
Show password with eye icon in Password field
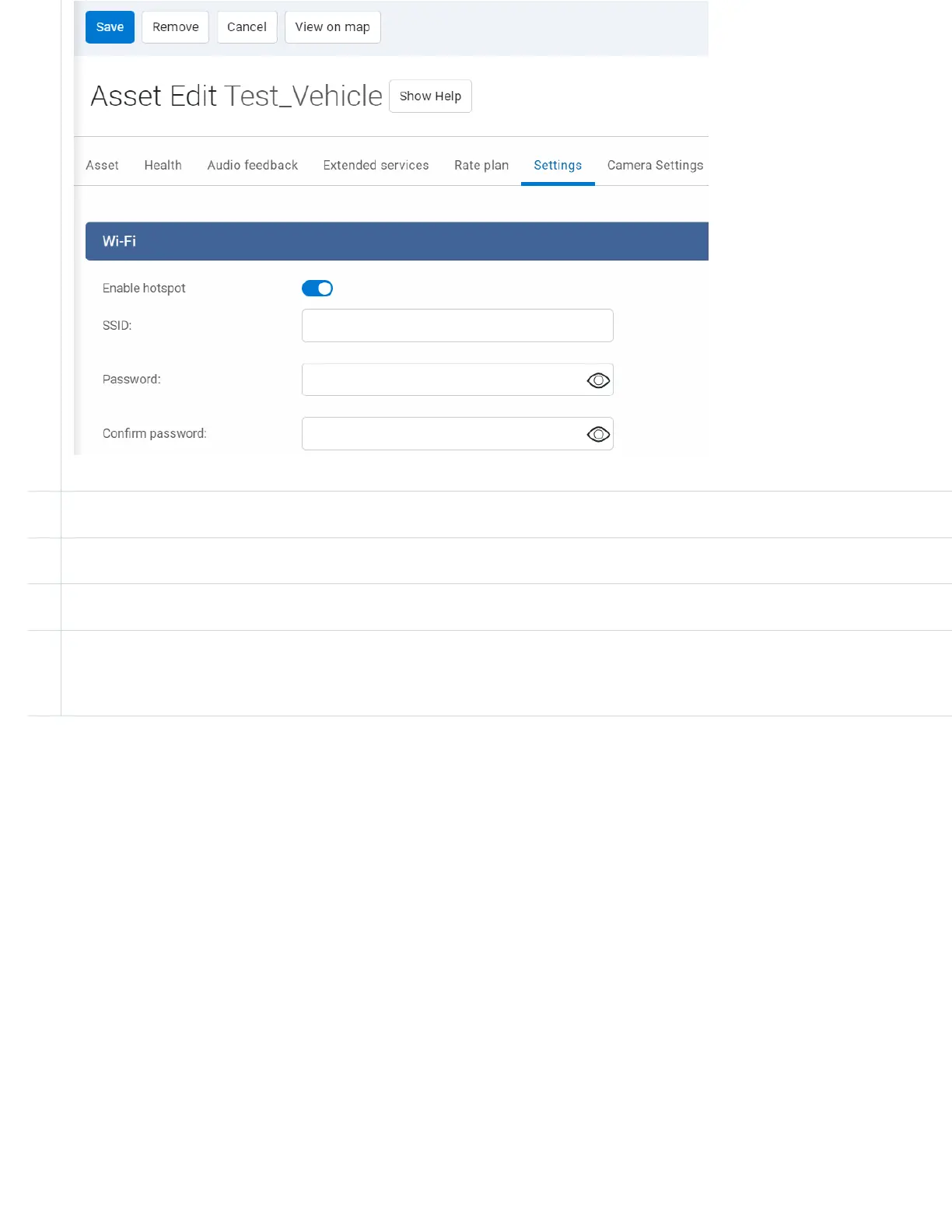tap(598, 380)
